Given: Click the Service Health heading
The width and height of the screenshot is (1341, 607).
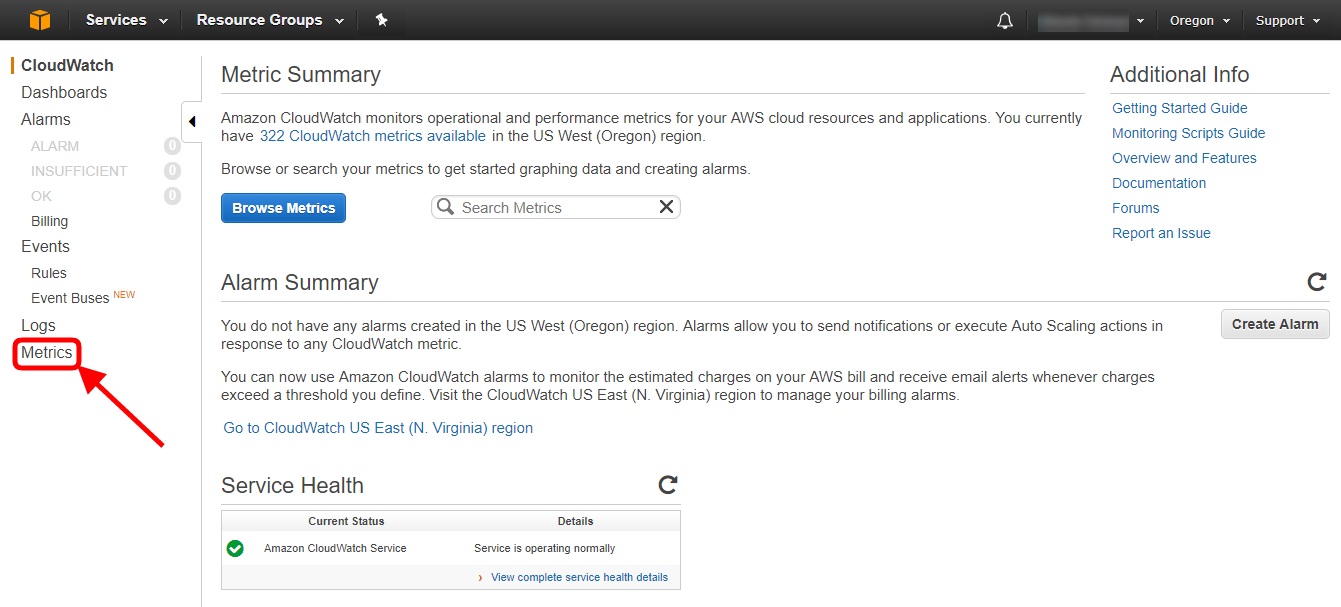Looking at the screenshot, I should tap(292, 485).
